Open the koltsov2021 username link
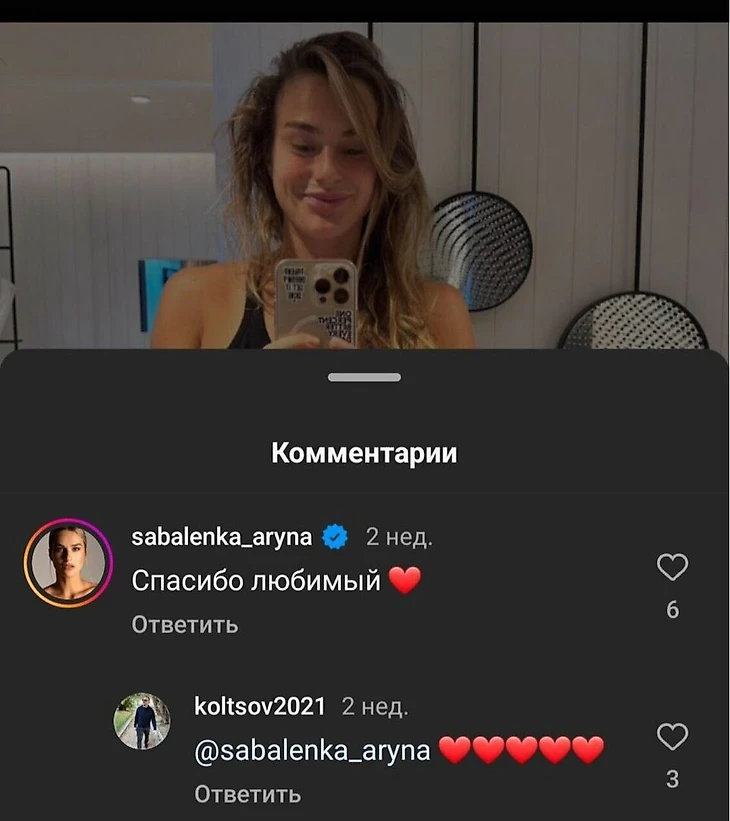 [260, 706]
